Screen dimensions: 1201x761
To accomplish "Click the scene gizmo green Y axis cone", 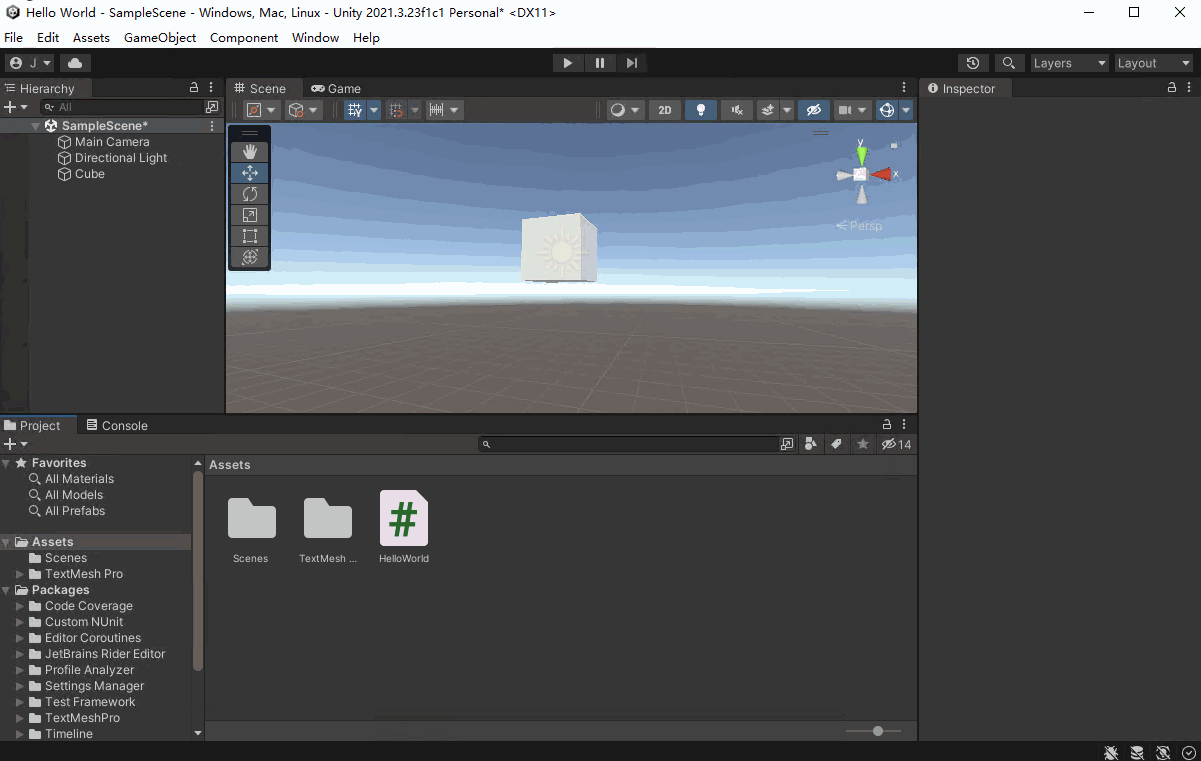I will coord(861,156).
